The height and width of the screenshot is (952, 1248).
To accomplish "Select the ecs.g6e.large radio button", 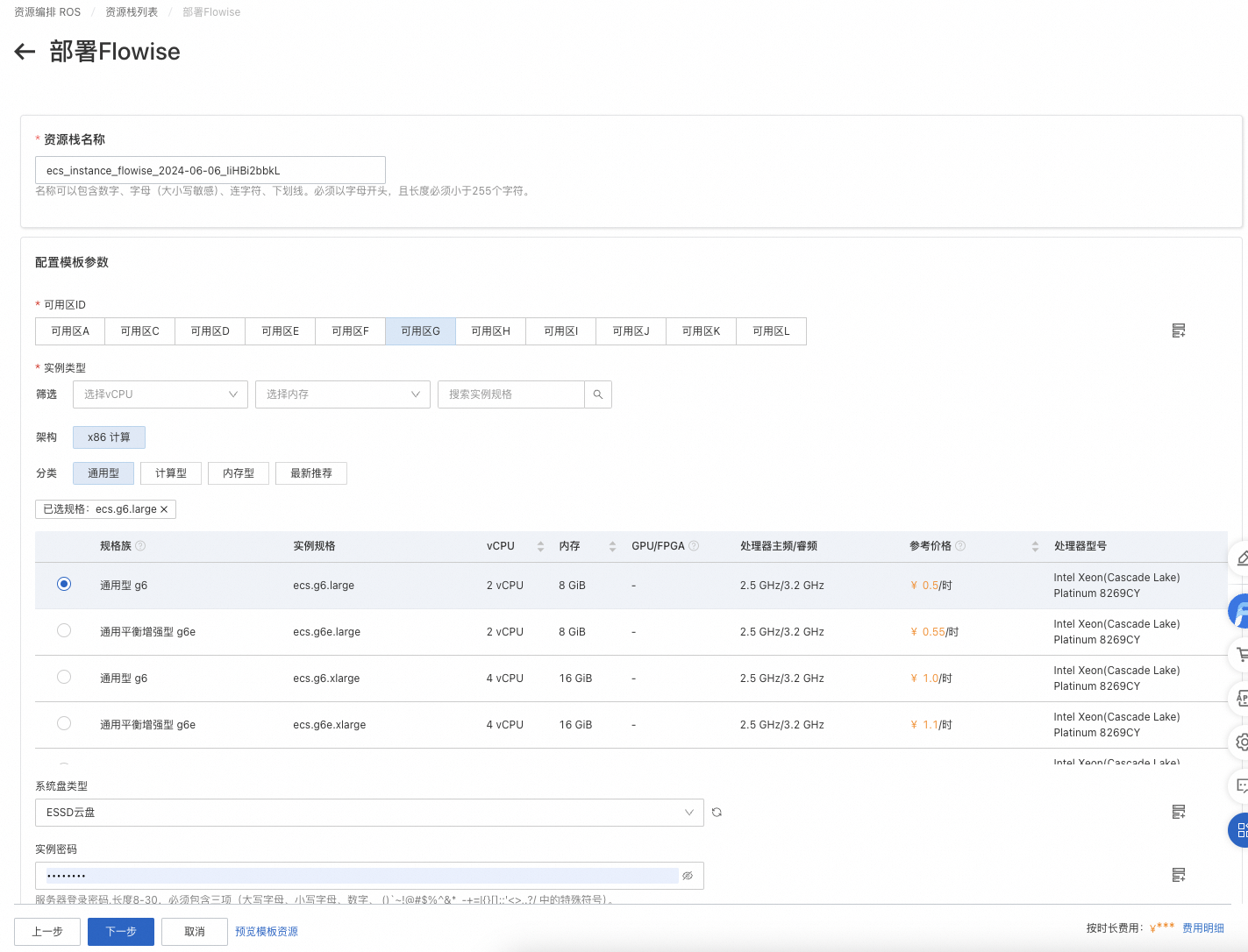I will (x=64, y=630).
